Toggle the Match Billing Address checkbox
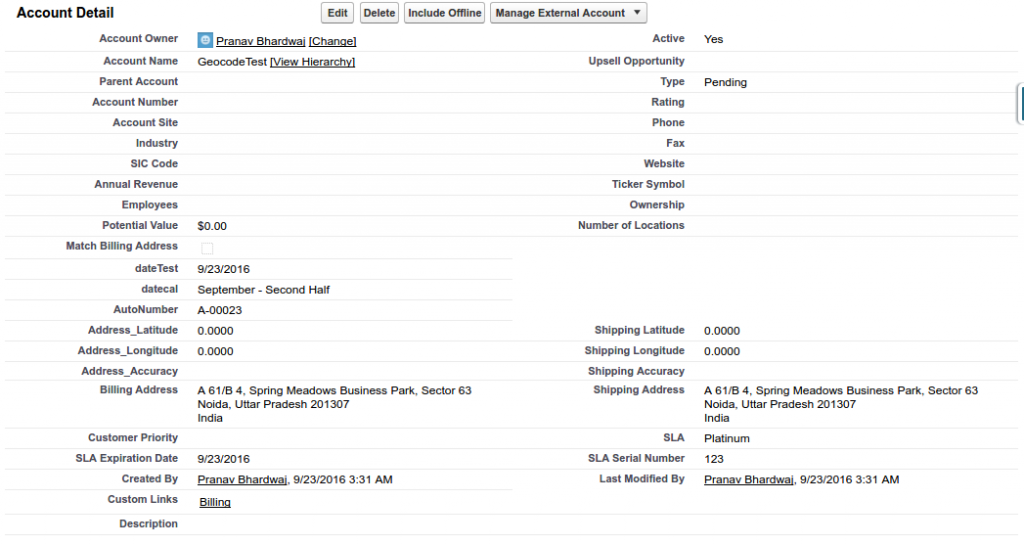Screen dimensions: 1024x545 (207, 248)
